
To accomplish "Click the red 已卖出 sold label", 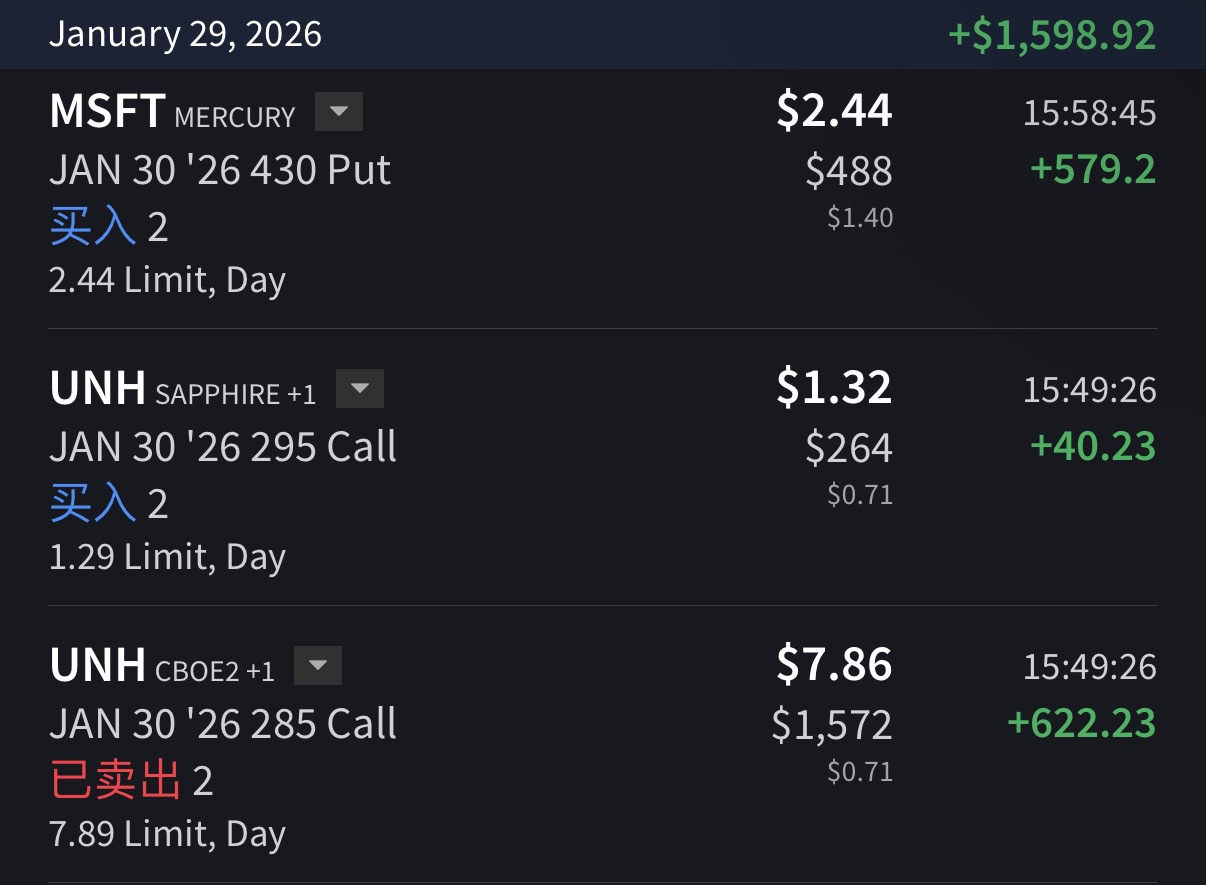I will (115, 781).
